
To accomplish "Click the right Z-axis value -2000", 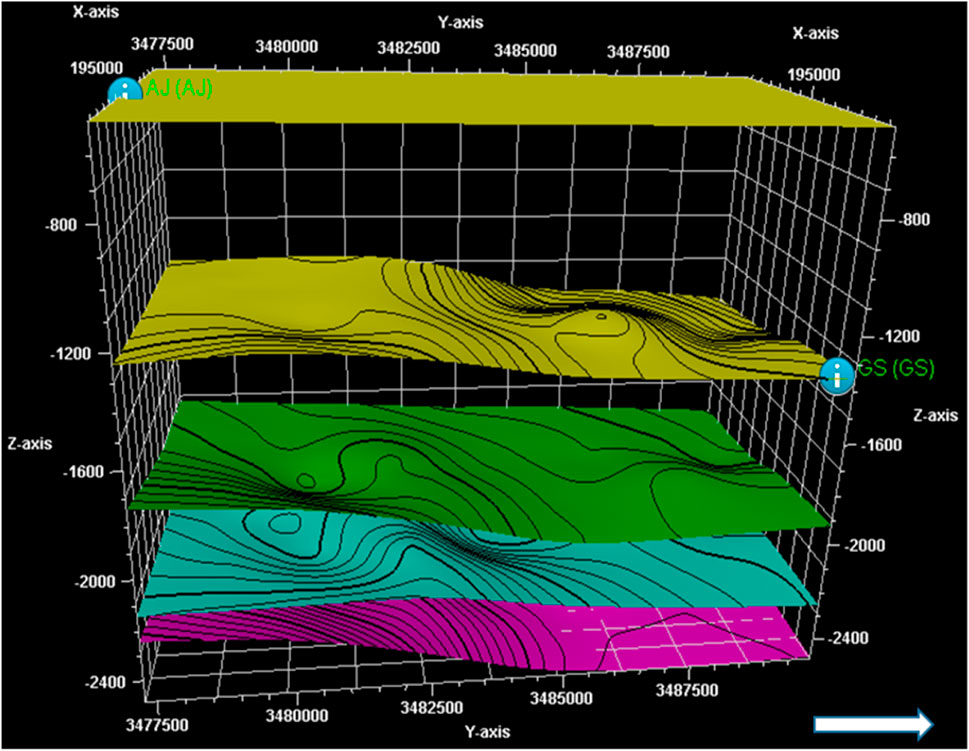I will coord(863,545).
